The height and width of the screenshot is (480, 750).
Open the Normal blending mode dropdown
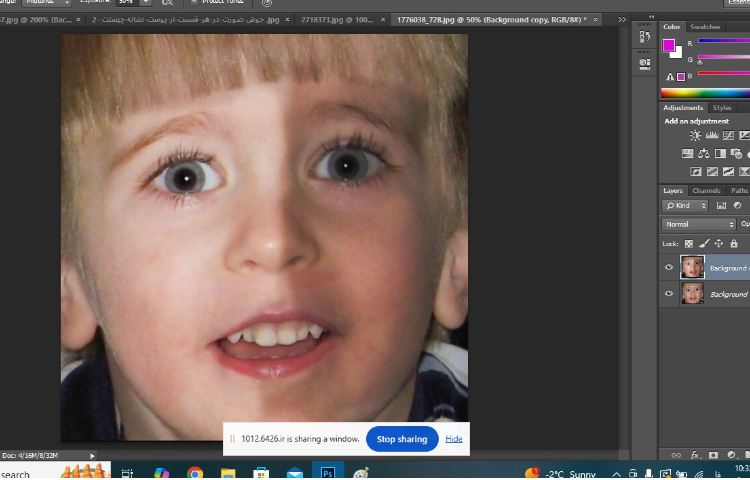point(699,224)
